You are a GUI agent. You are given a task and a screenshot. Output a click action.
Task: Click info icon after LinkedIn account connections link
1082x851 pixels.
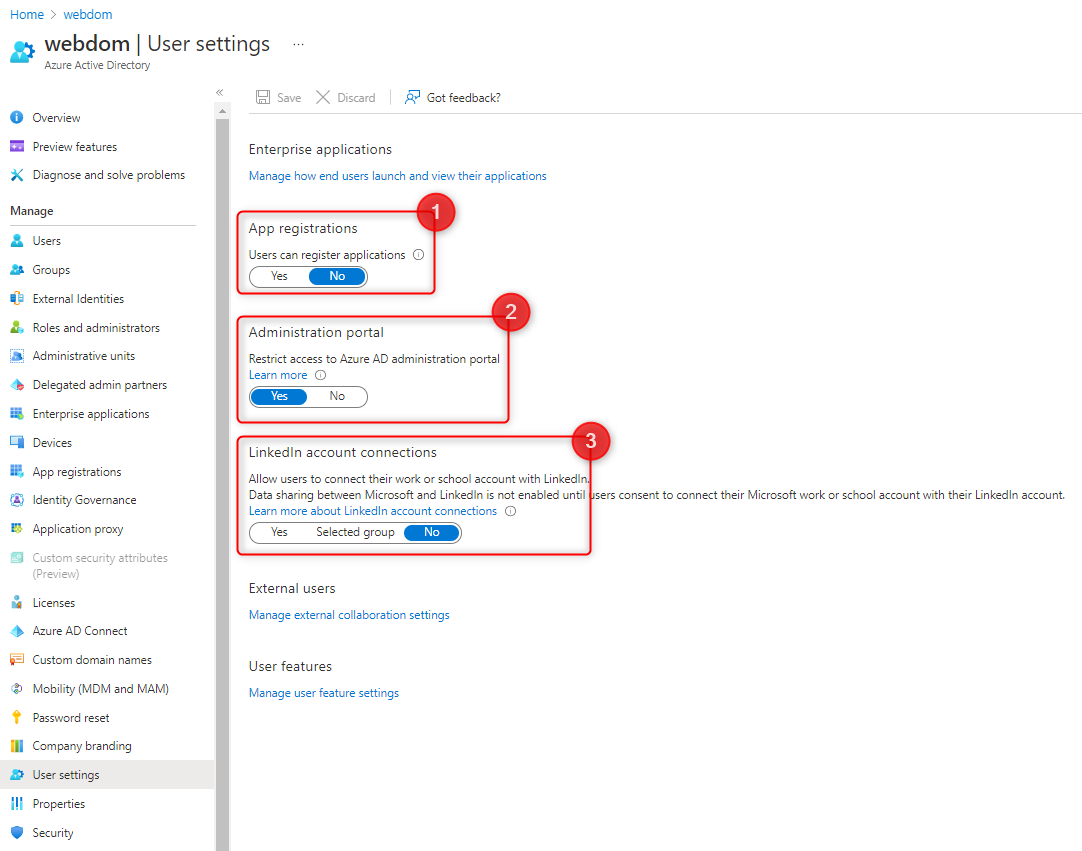(x=511, y=511)
